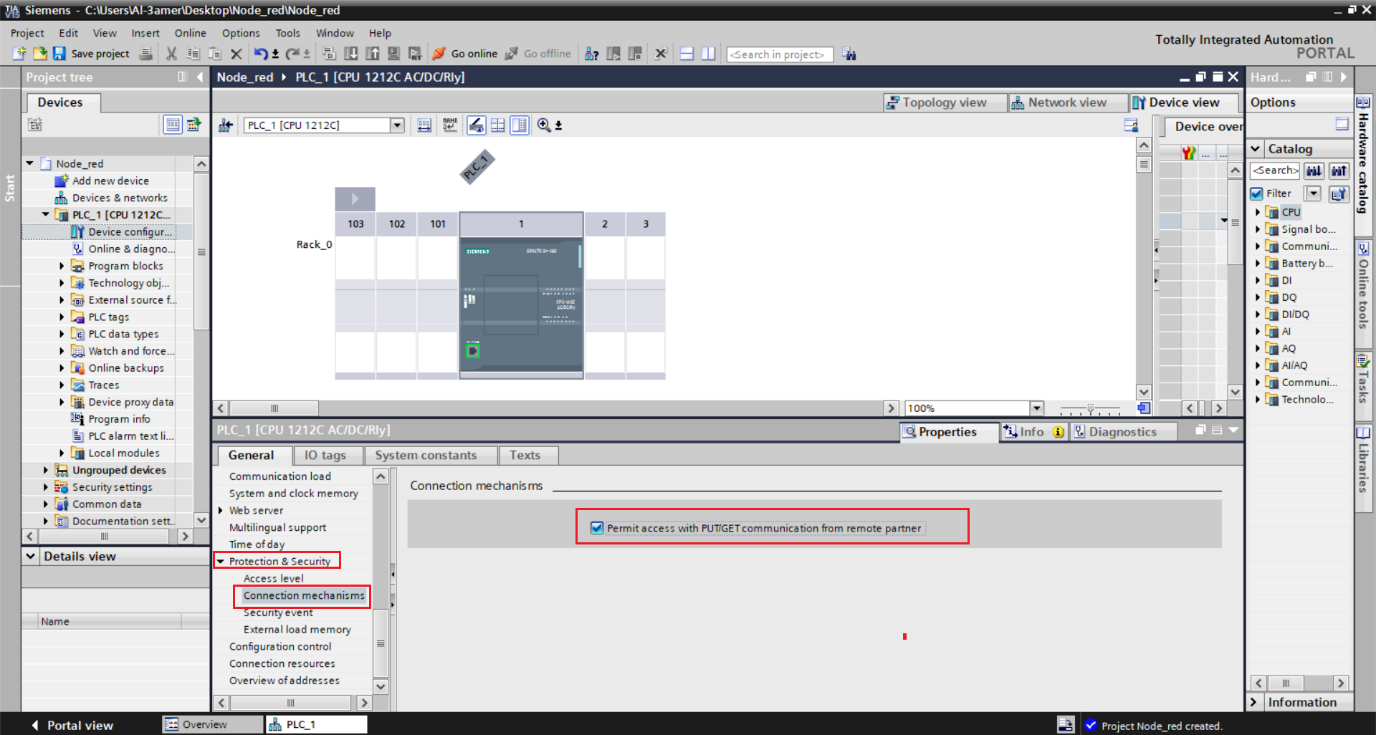Click the catalog search upward icon
The width and height of the screenshot is (1376, 735).
pyautogui.click(x=1338, y=171)
